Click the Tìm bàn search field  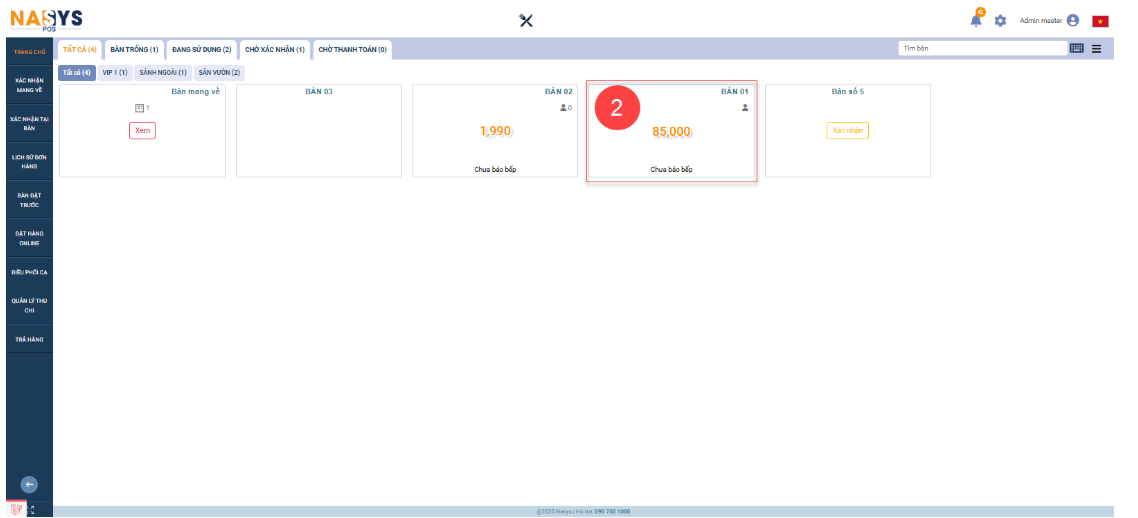coord(982,48)
